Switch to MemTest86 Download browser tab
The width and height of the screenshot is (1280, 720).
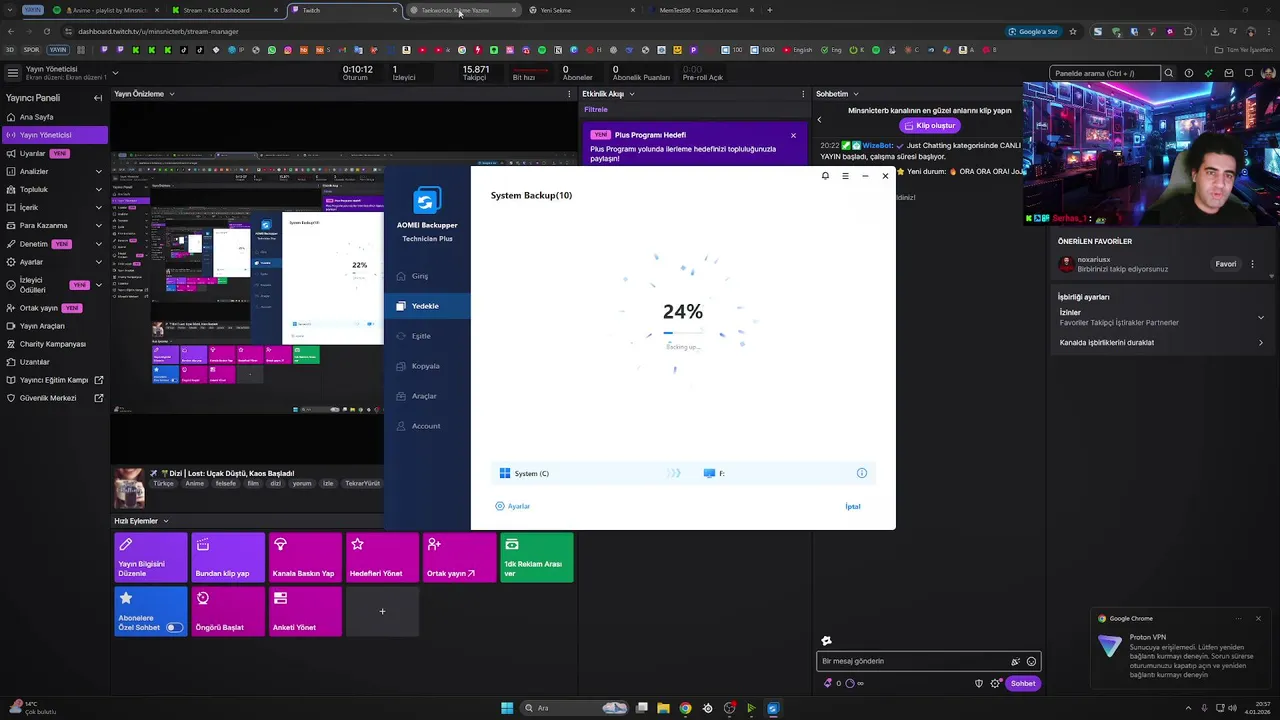[698, 10]
